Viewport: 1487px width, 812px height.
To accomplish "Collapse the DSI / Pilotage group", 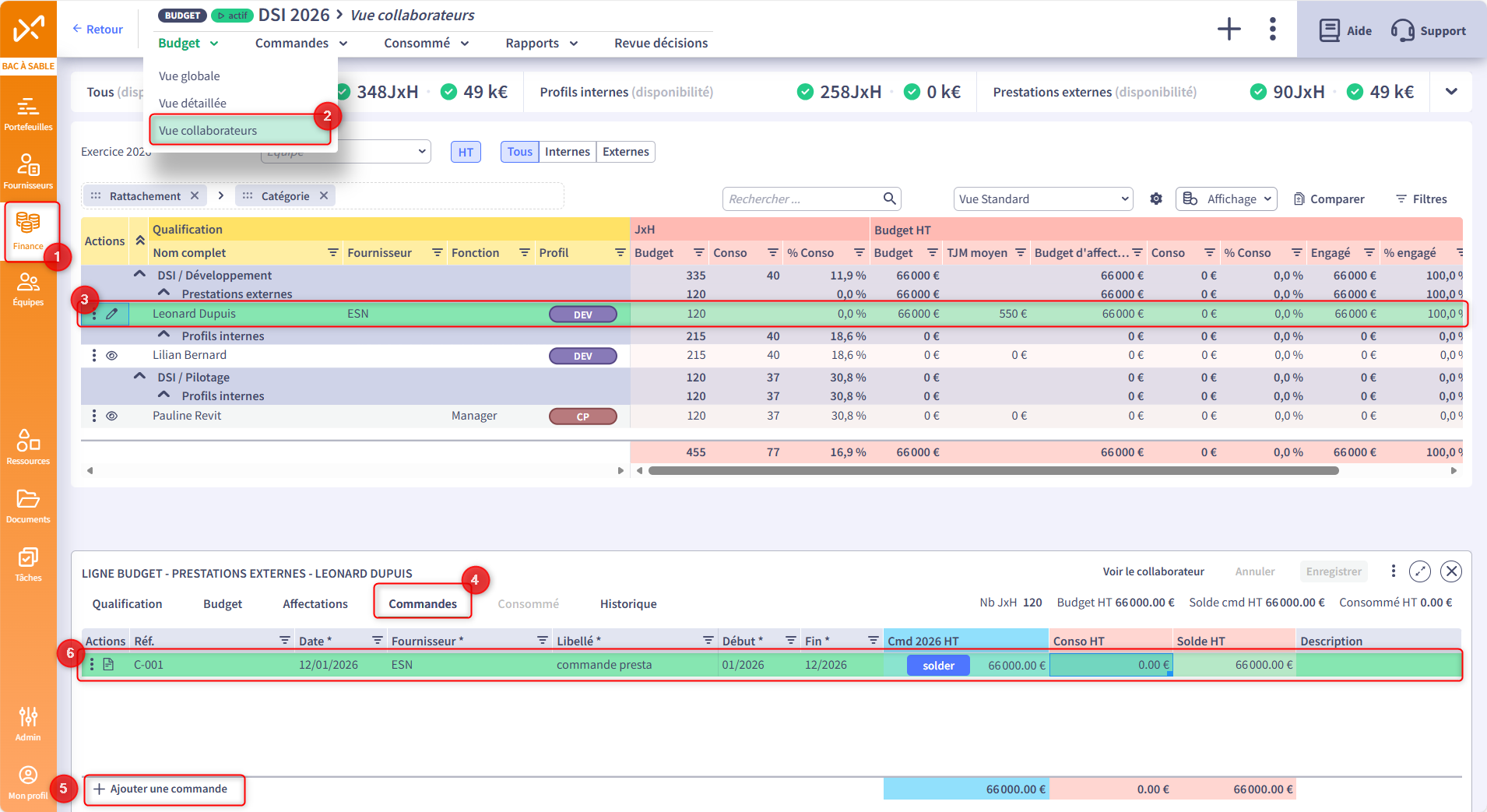I will pos(139,377).
